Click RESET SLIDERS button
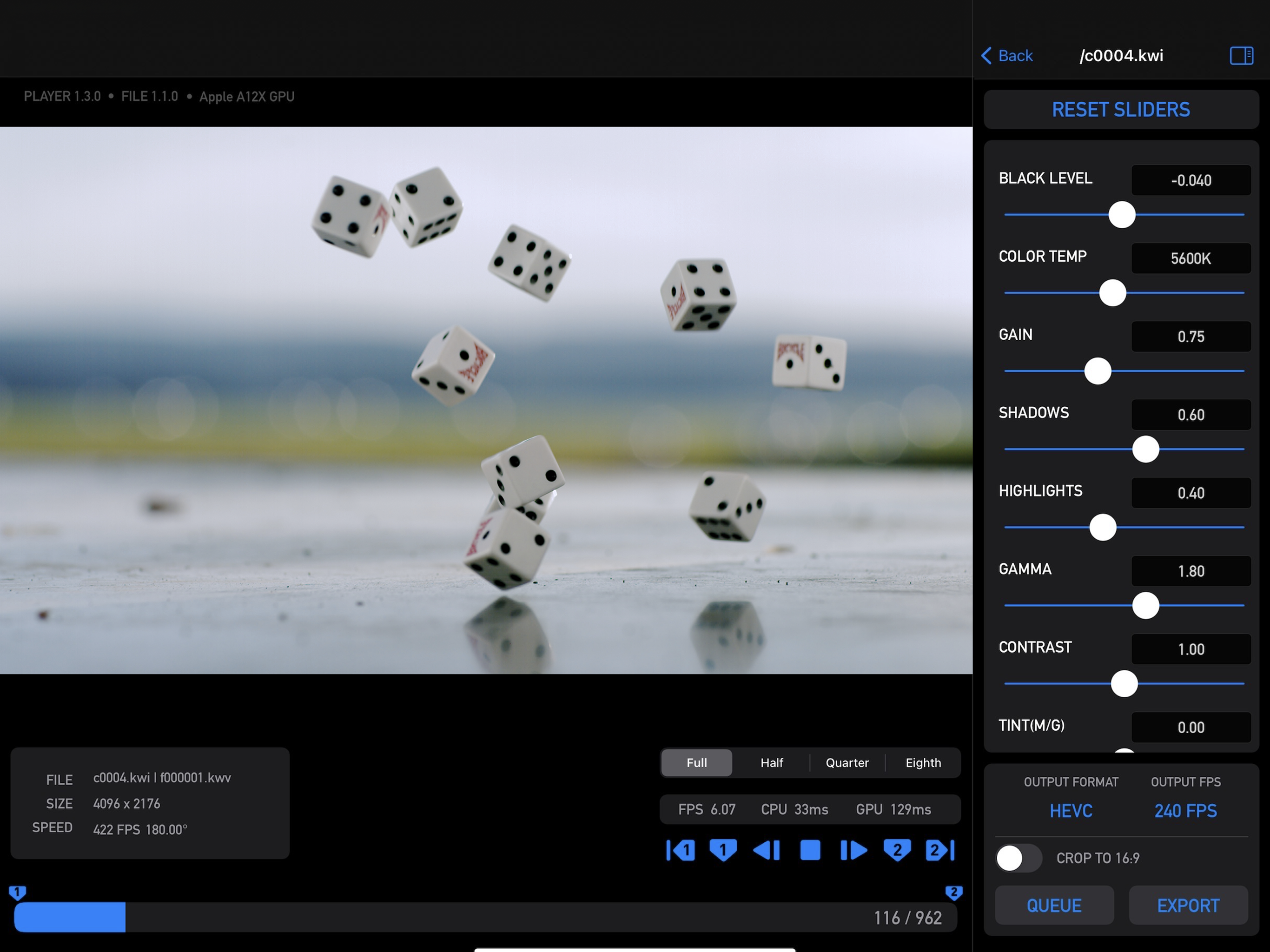Image resolution: width=1270 pixels, height=952 pixels. [1121, 110]
